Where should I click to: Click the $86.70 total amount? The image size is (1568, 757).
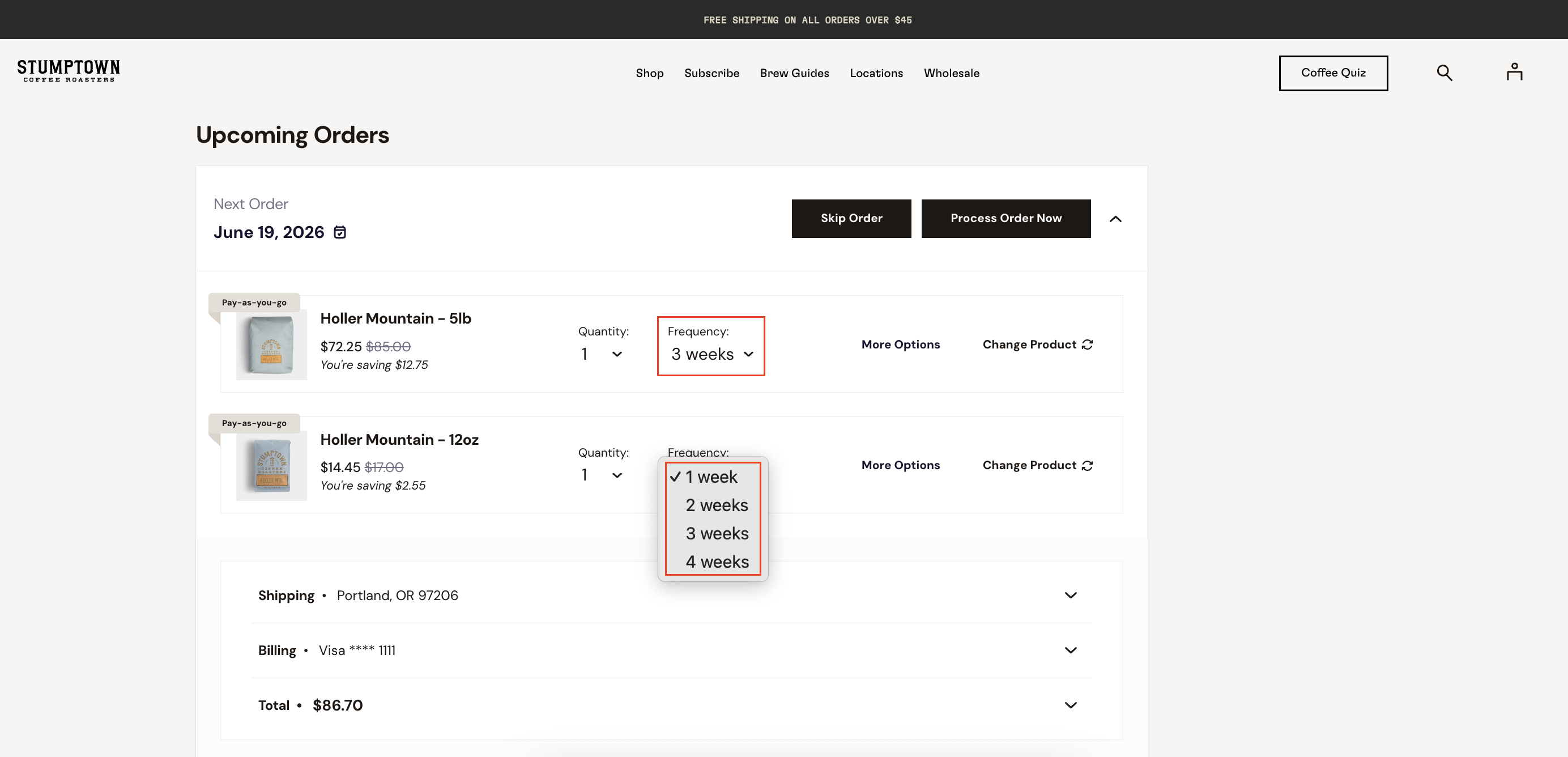click(x=338, y=705)
